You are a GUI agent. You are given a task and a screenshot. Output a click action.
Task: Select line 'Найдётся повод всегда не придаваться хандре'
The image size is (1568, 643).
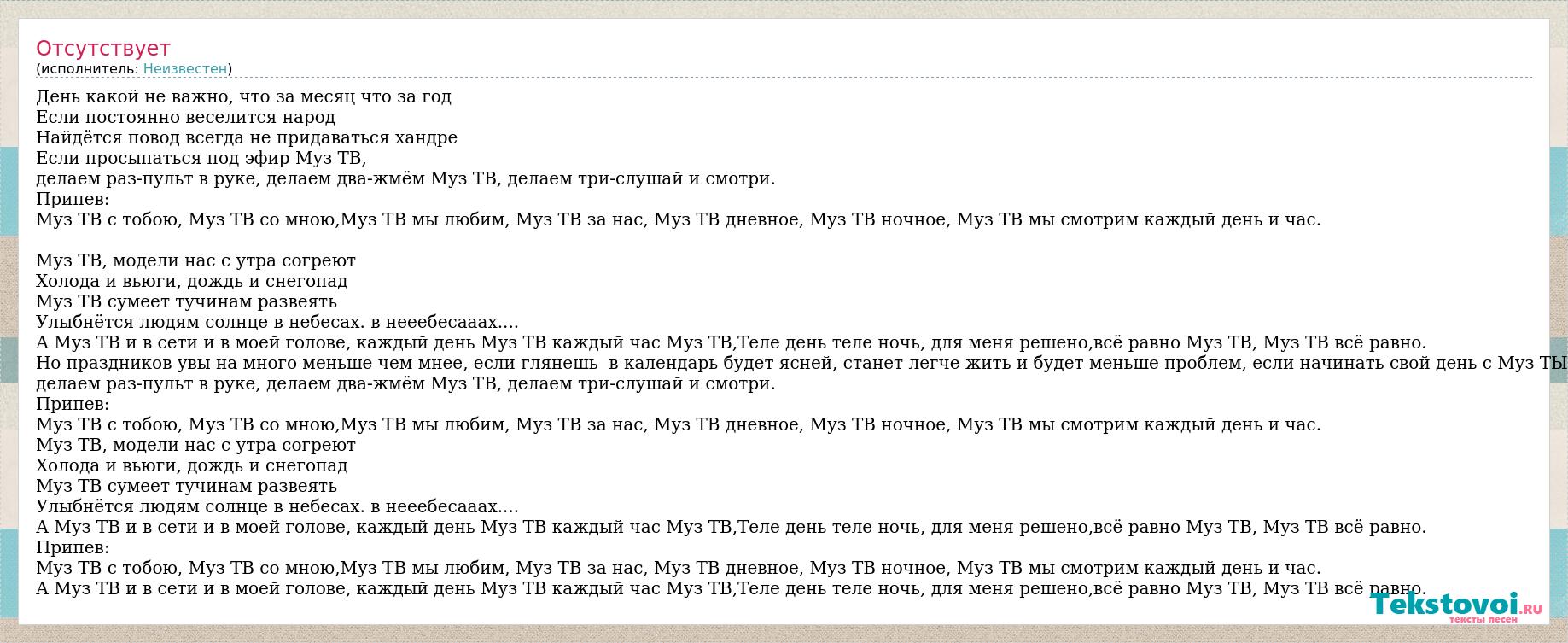click(x=247, y=137)
